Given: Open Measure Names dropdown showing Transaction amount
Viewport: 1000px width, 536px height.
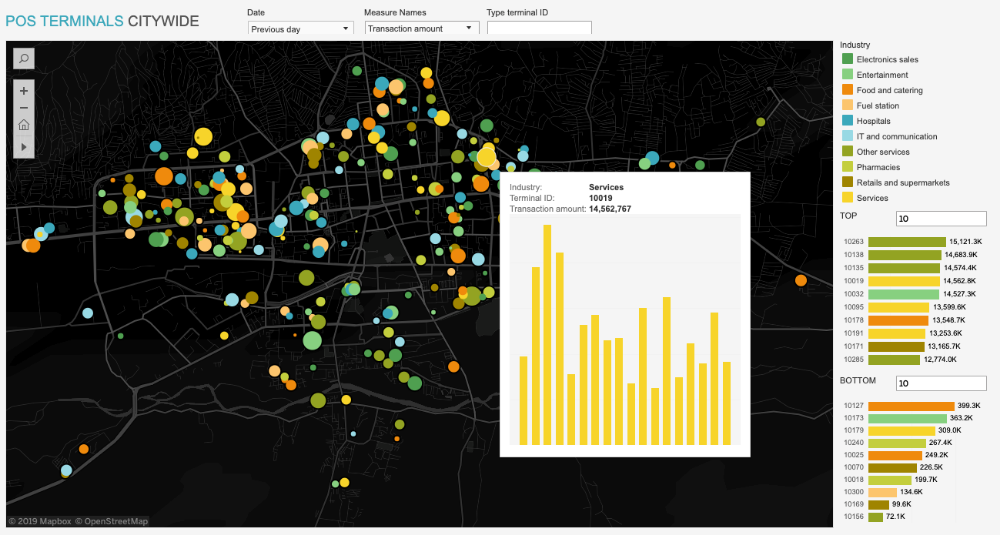Looking at the screenshot, I should (x=419, y=29).
